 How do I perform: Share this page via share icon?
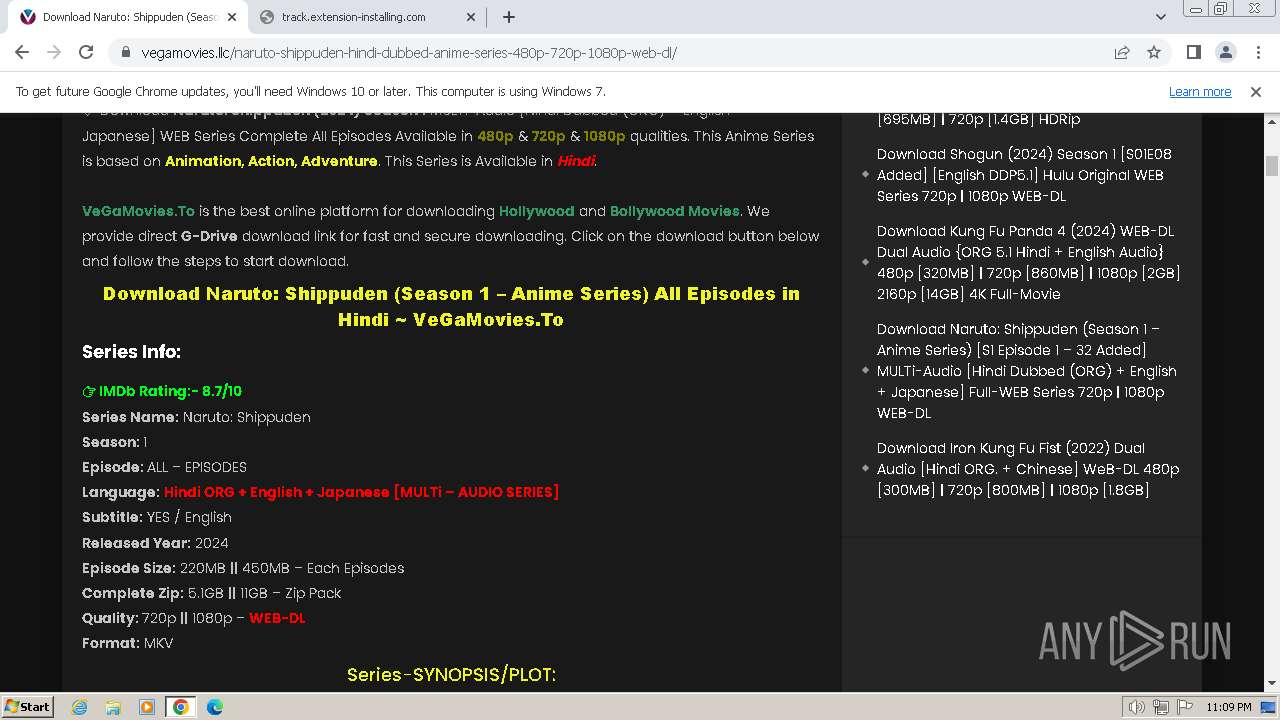click(x=1122, y=52)
